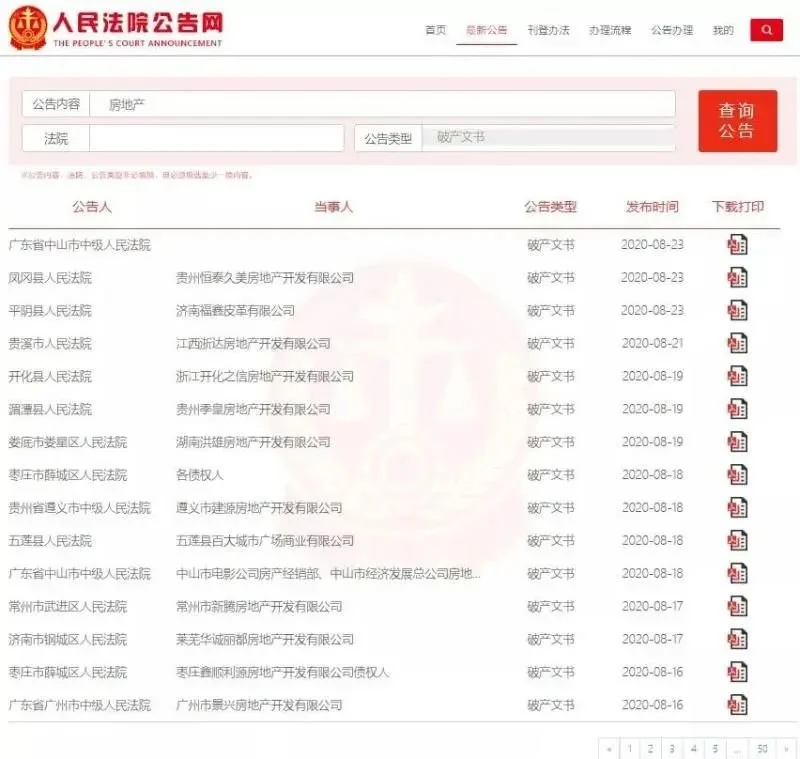This screenshot has width=800, height=759.
Task: Open 我的 navigation item
Action: 723,30
